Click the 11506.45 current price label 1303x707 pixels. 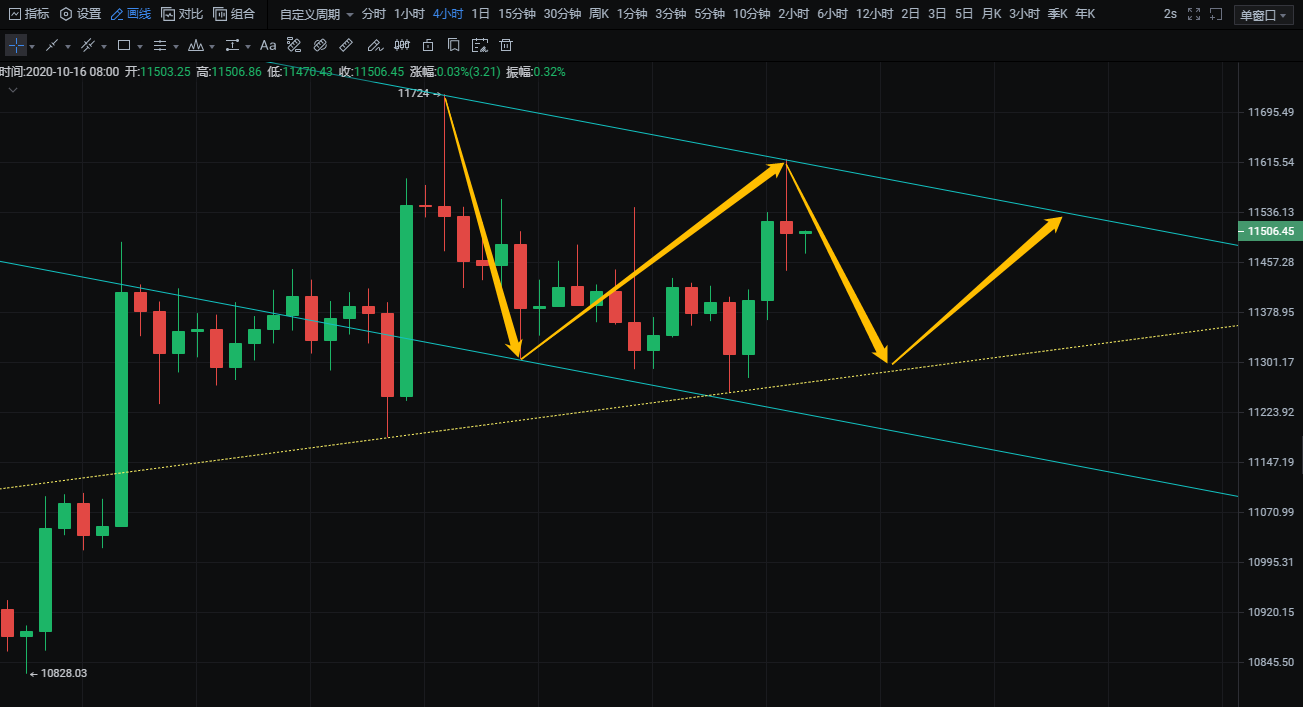pyautogui.click(x=1270, y=231)
